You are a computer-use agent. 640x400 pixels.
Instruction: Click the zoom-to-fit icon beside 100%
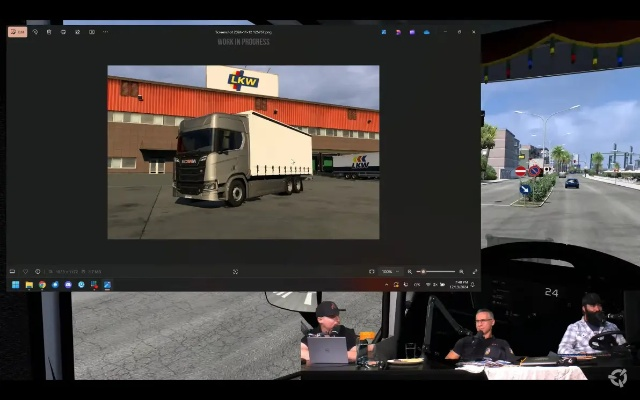tap(372, 271)
